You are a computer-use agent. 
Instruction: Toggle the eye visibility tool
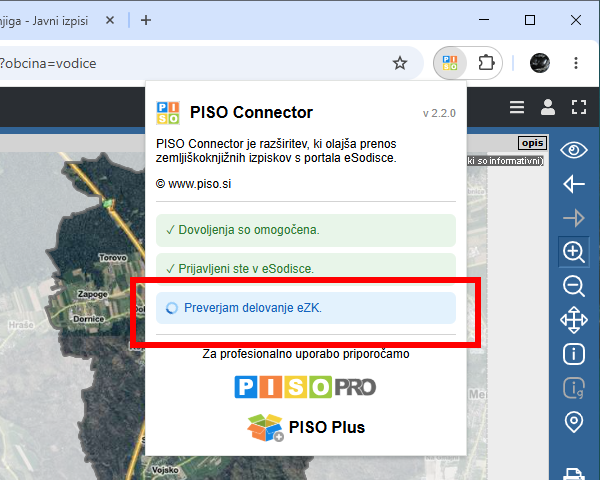(x=574, y=150)
